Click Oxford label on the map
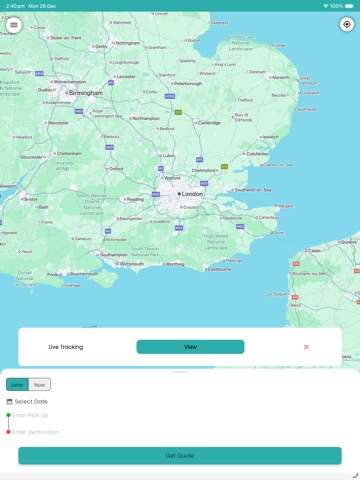 coord(116,169)
